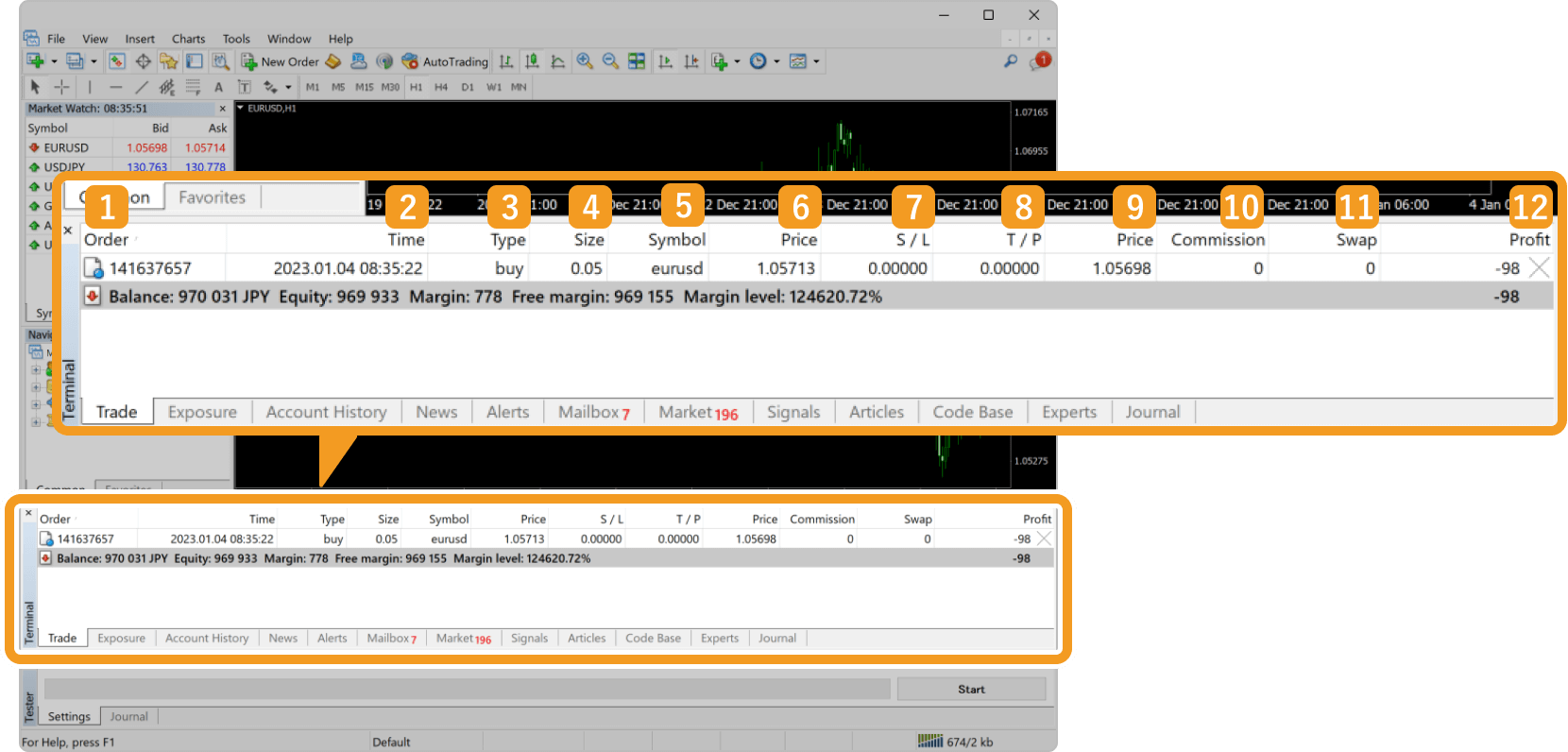The image size is (1568, 752).
Task: Select the Trendline drawing tool
Action: point(142,87)
